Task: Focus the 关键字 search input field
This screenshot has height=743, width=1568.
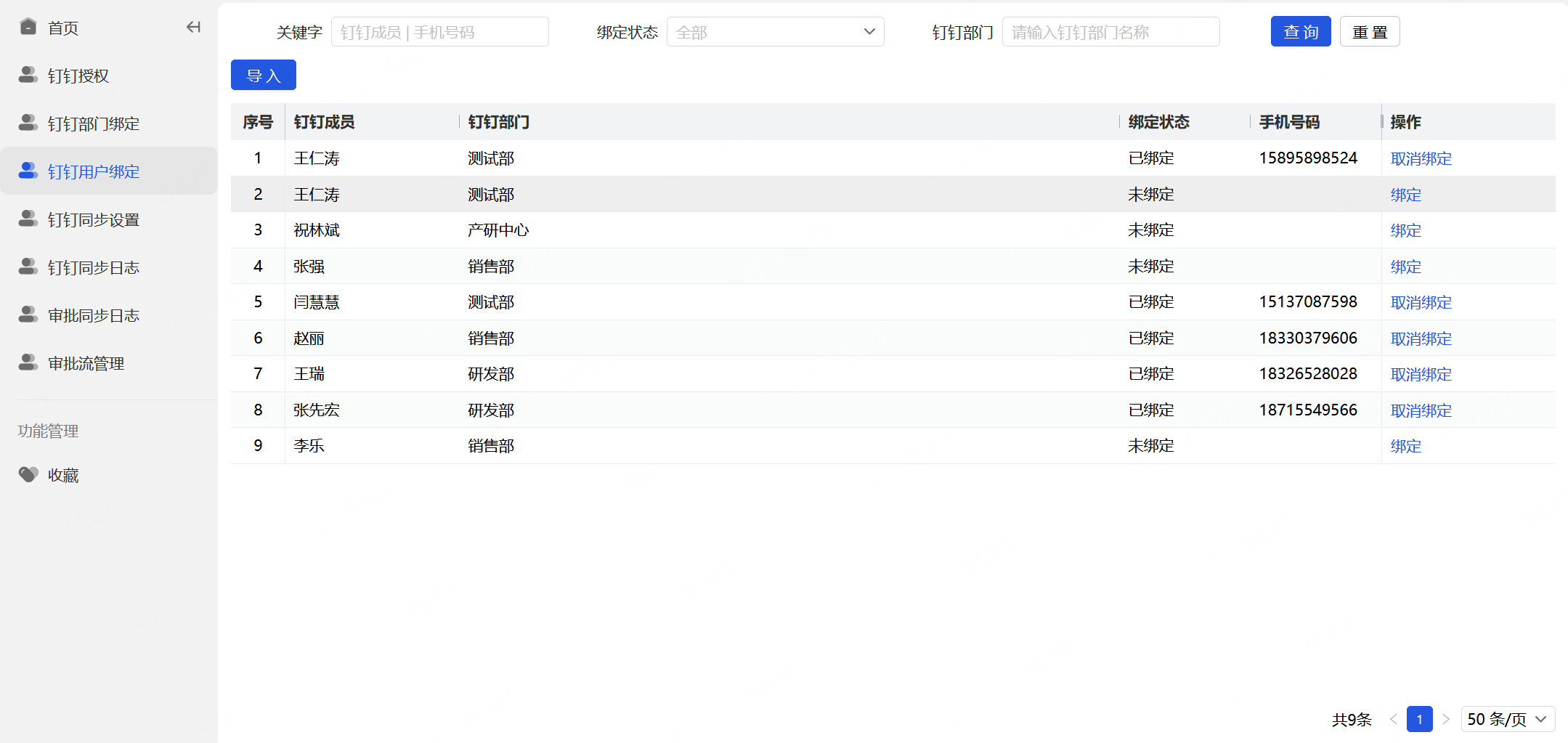Action: (439, 32)
